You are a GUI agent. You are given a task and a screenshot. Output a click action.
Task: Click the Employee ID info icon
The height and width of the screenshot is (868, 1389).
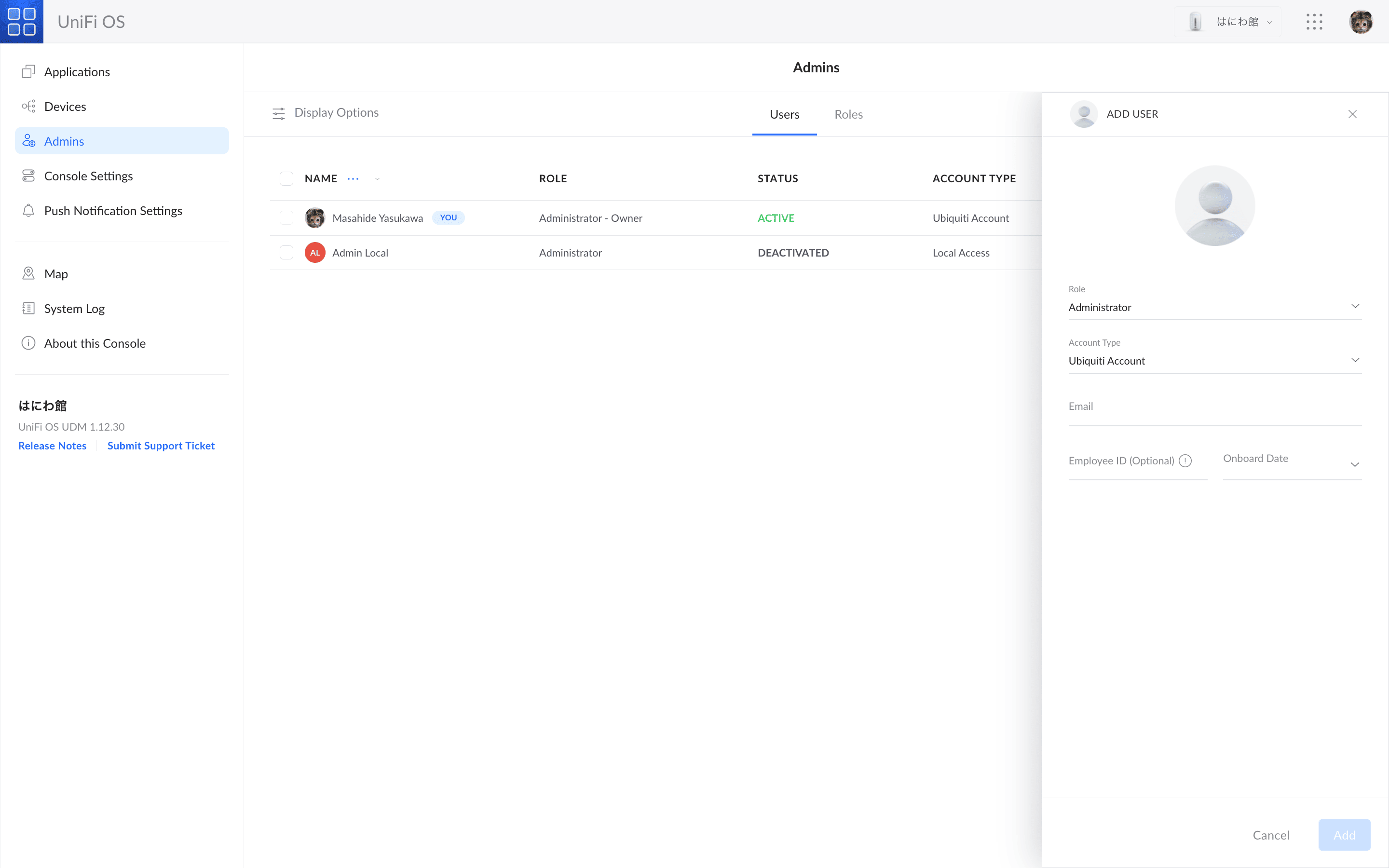pyautogui.click(x=1185, y=461)
